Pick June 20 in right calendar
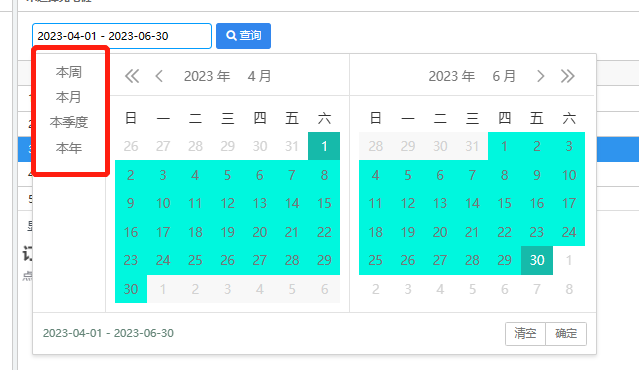The height and width of the screenshot is (370, 639). [x=440, y=232]
